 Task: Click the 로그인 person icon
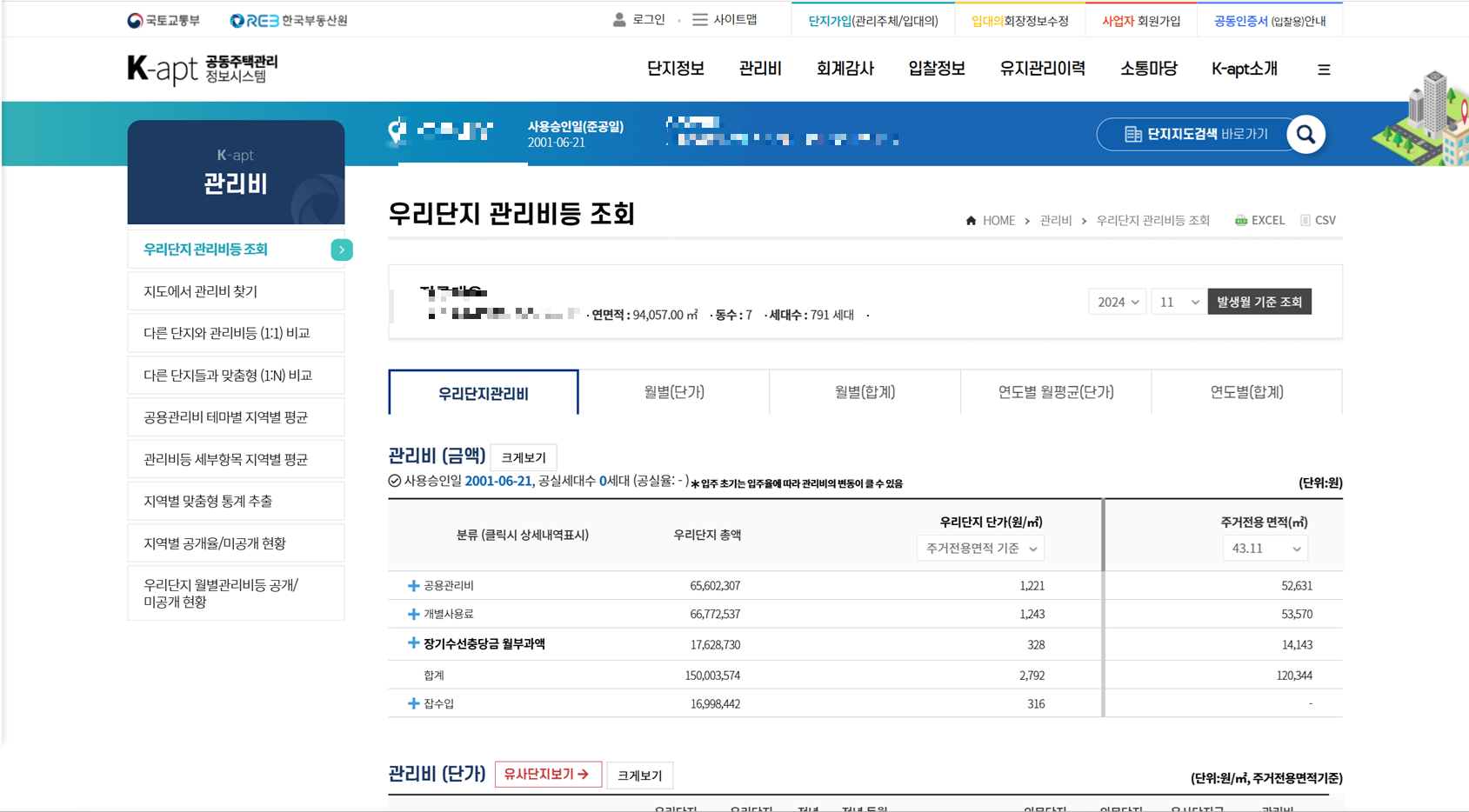[x=619, y=19]
